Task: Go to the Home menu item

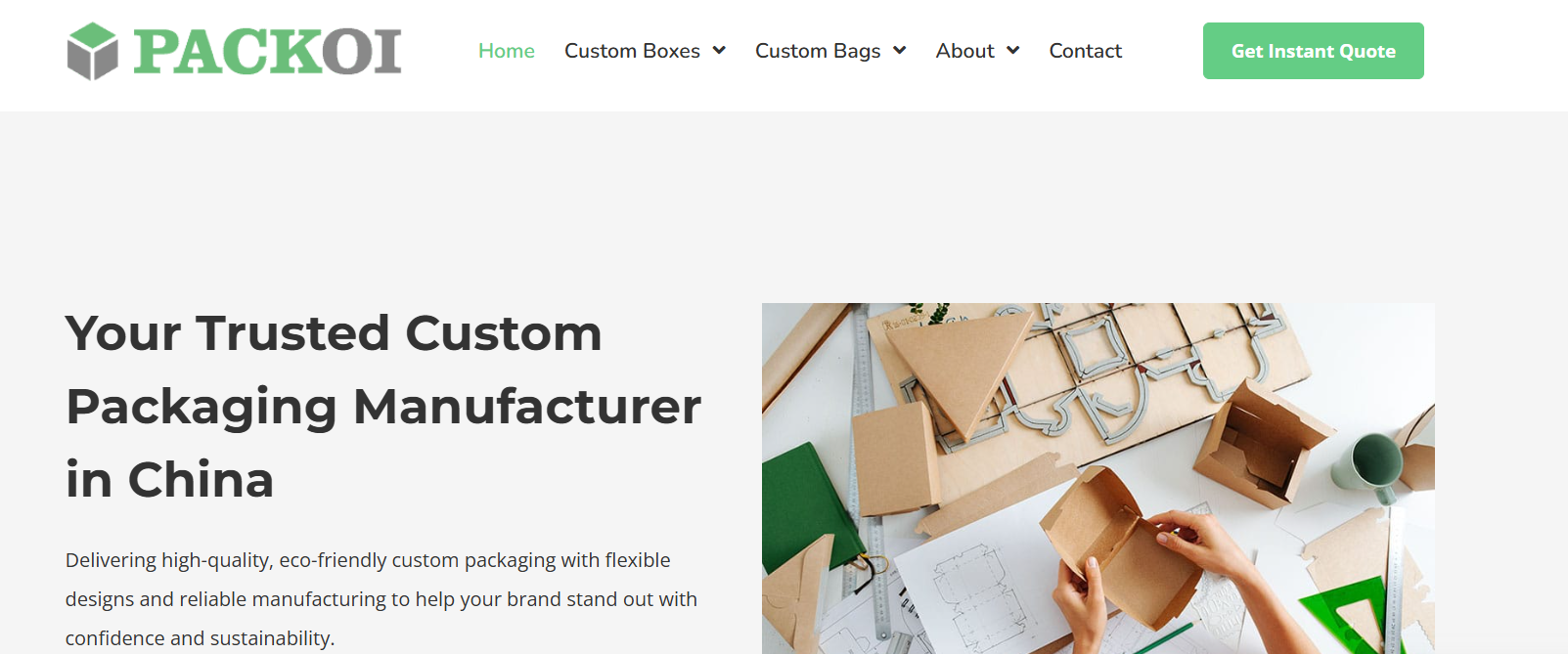Action: (x=507, y=51)
